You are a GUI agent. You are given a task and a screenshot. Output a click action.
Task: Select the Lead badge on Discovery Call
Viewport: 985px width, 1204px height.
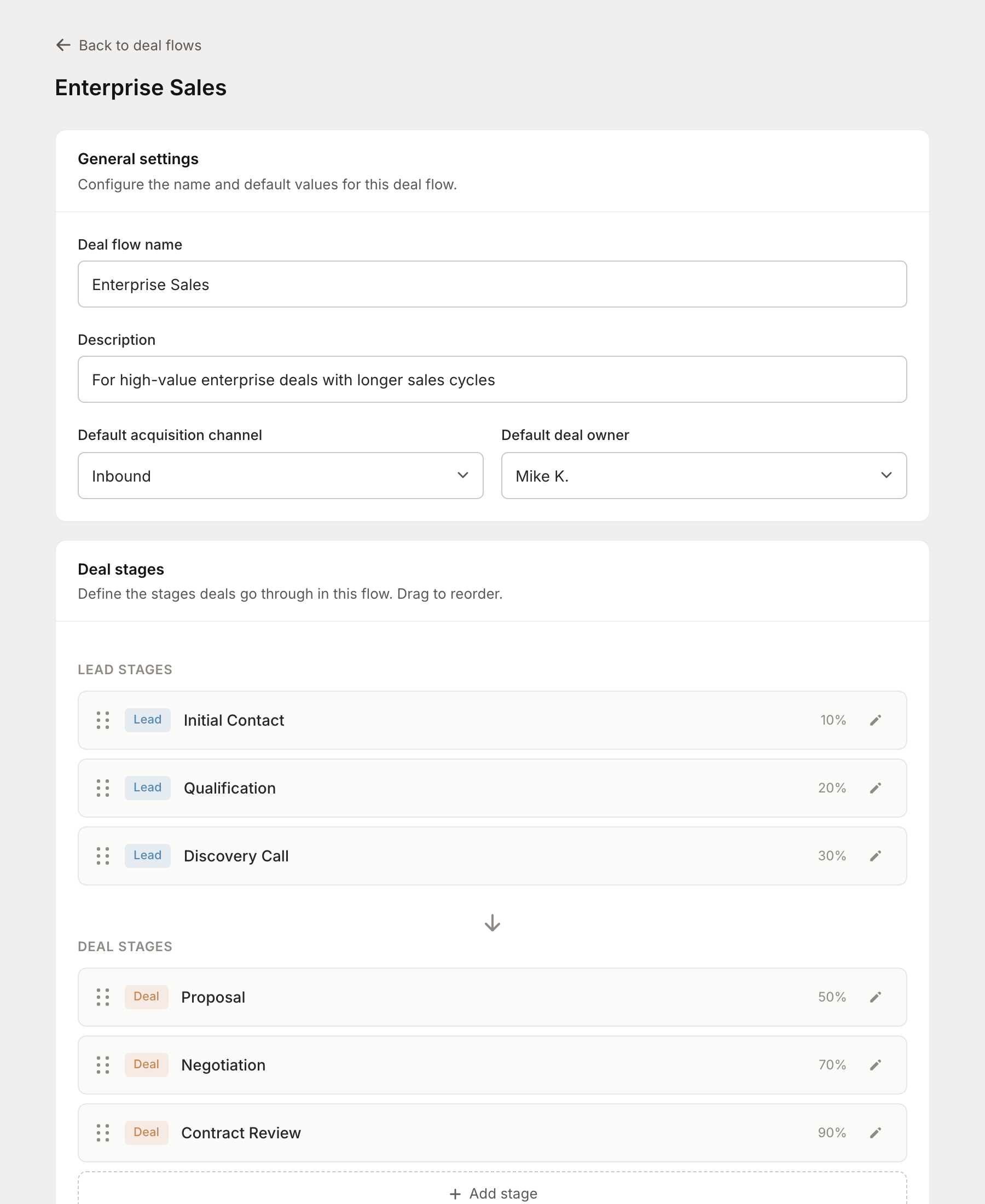point(147,855)
